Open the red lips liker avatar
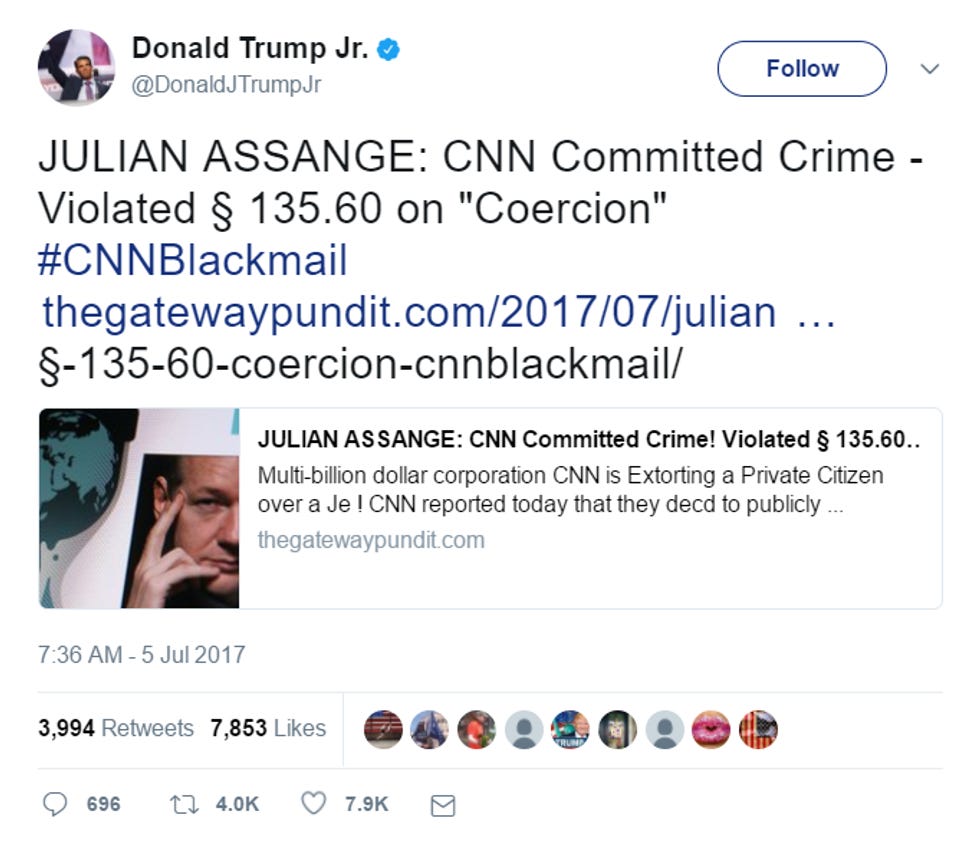The height and width of the screenshot is (848, 980). [x=711, y=729]
